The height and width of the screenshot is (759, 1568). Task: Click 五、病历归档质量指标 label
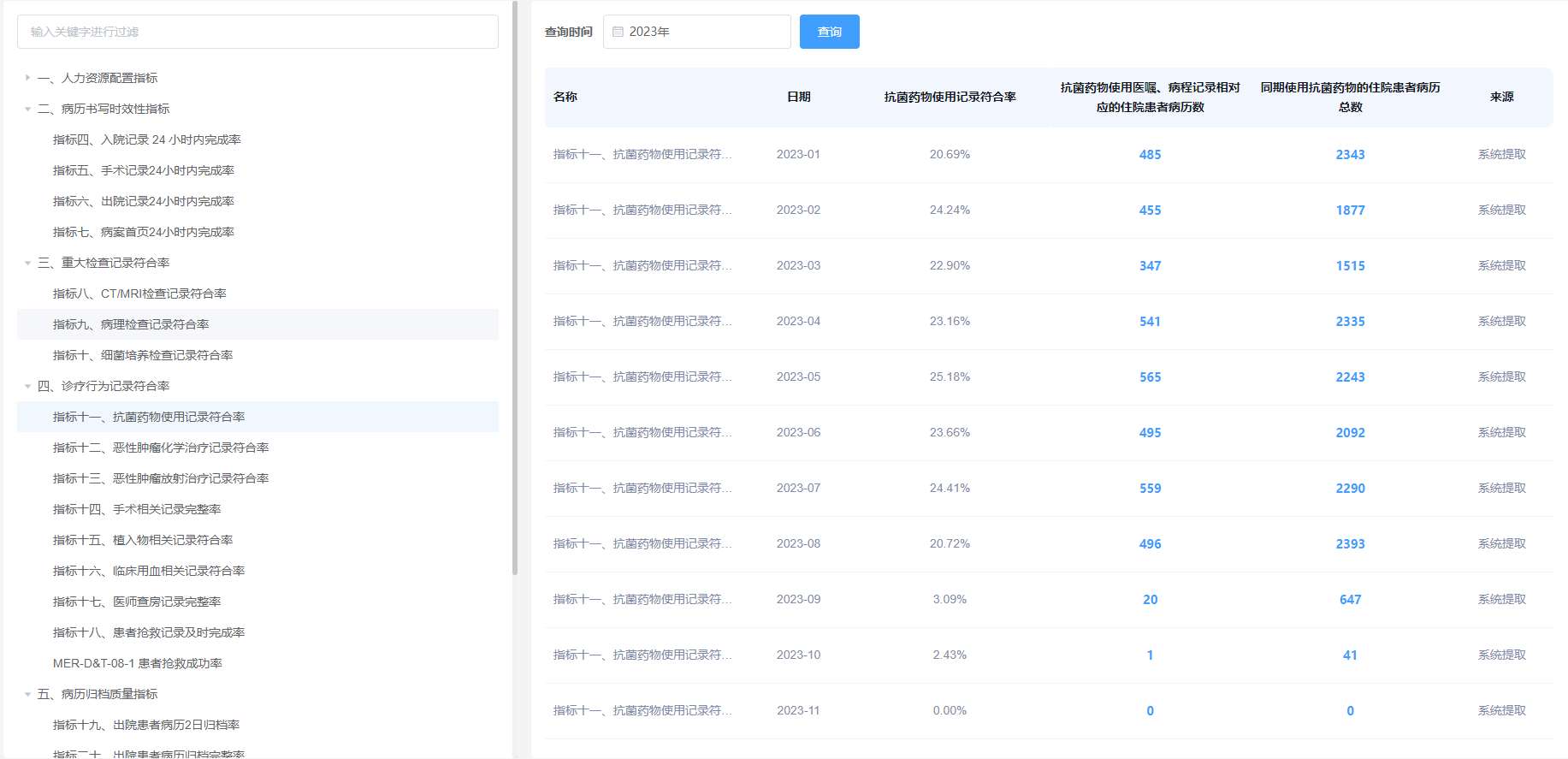coord(98,694)
